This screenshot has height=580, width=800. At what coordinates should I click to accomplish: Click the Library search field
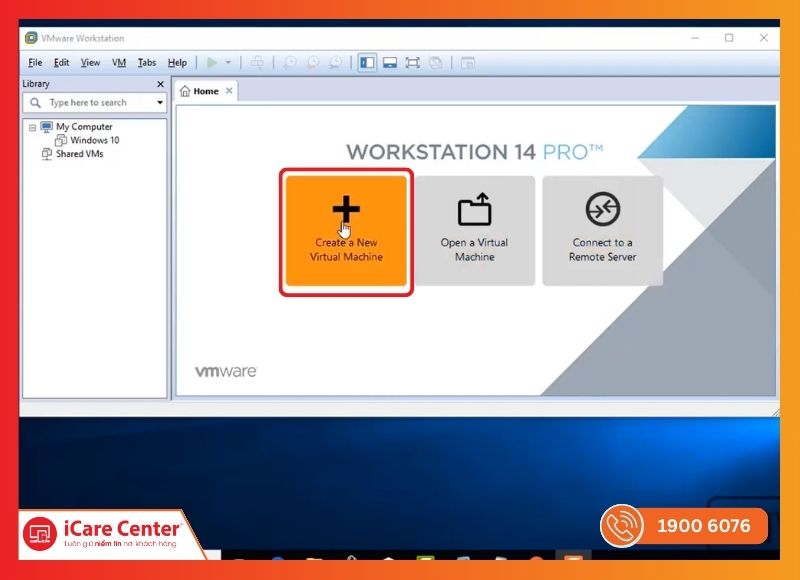(95, 103)
